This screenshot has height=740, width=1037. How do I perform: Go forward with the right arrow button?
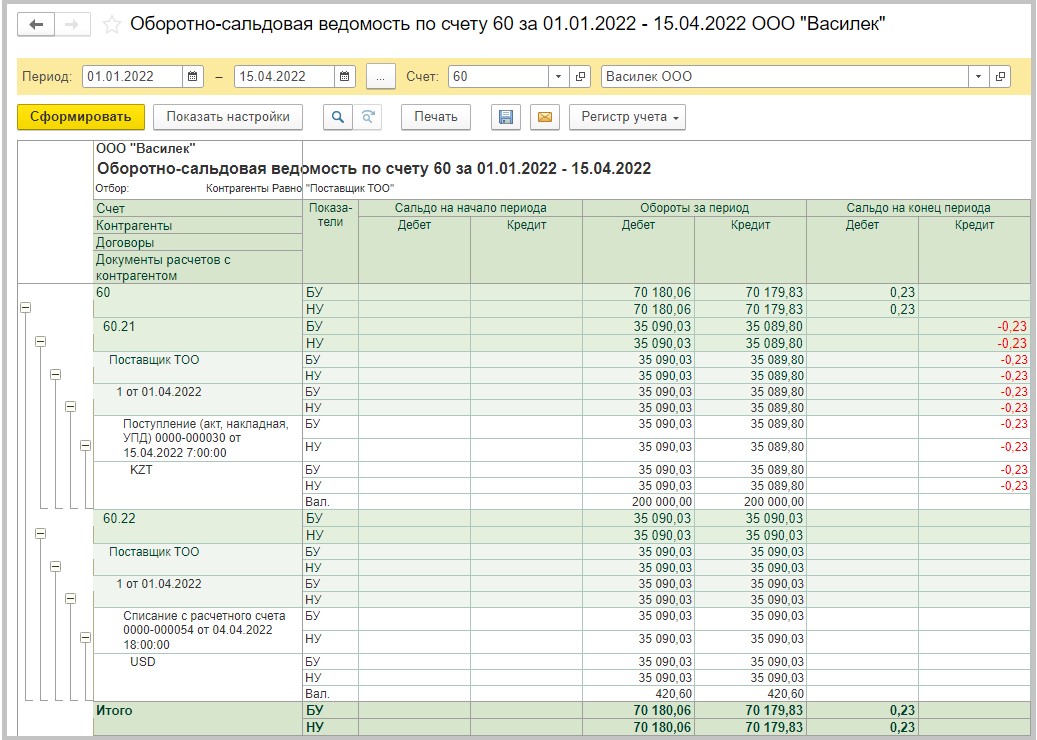72,25
